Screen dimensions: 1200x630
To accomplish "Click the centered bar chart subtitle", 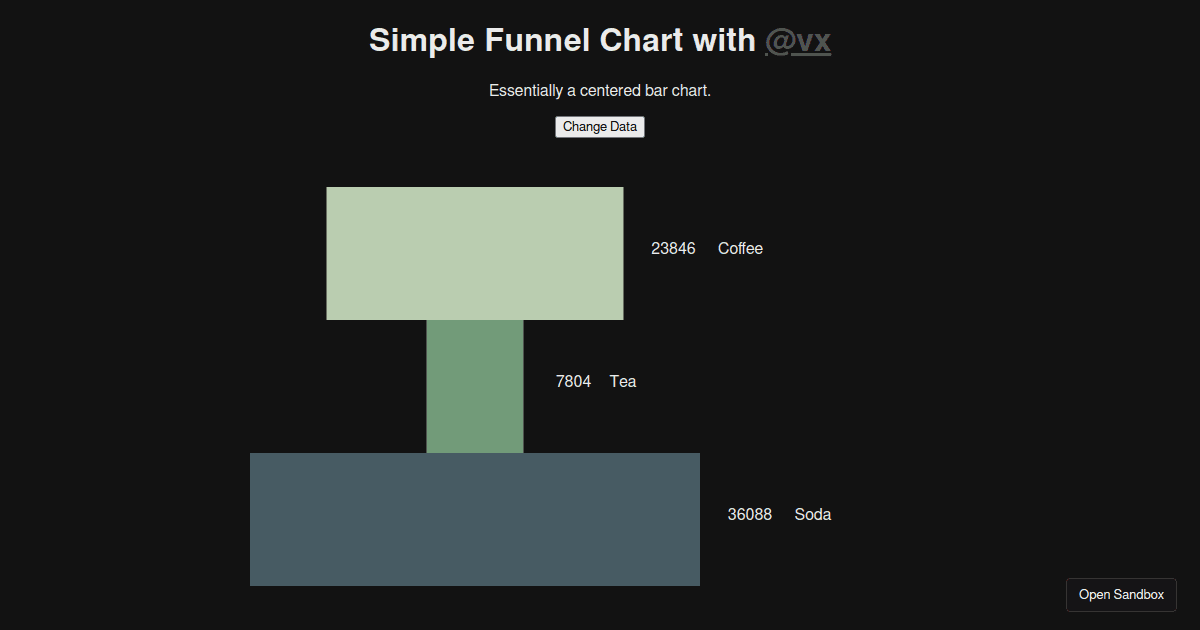I will (x=599, y=90).
